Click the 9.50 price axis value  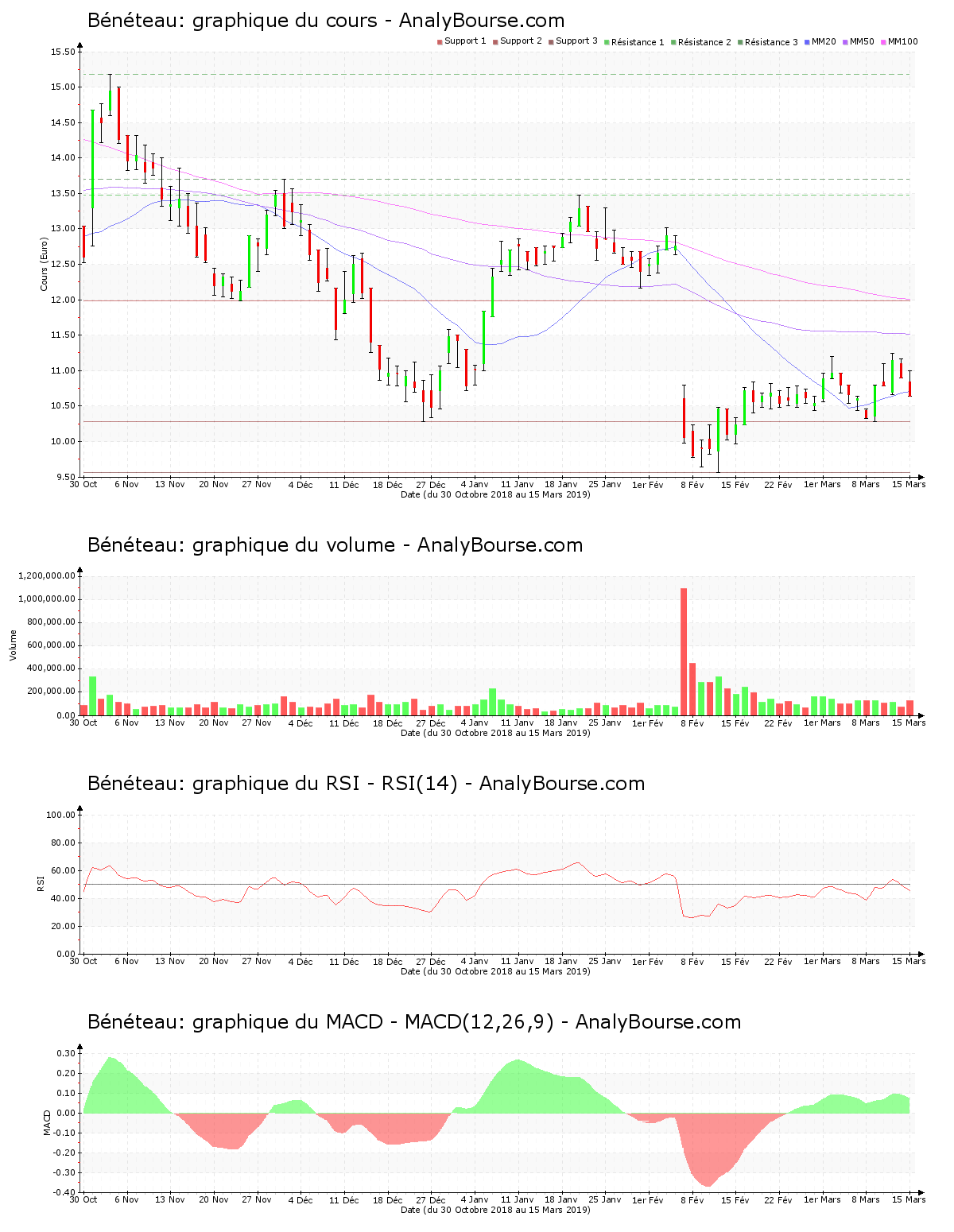65,477
